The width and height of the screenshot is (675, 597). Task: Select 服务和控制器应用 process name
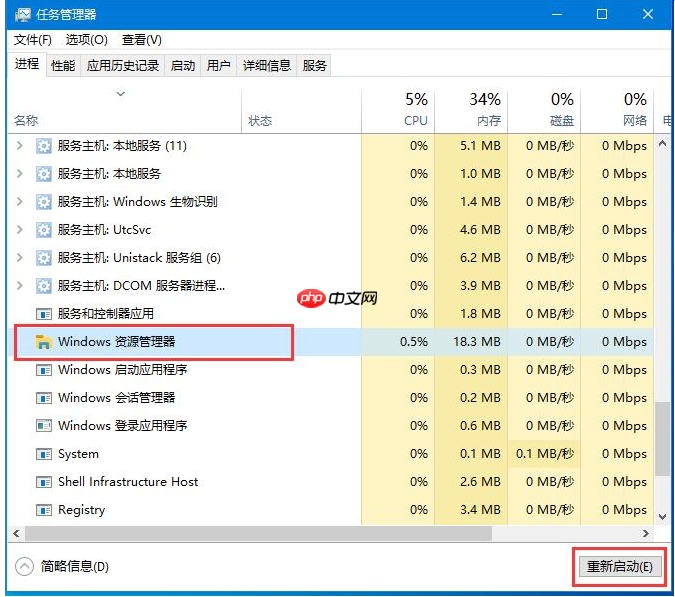pos(106,314)
